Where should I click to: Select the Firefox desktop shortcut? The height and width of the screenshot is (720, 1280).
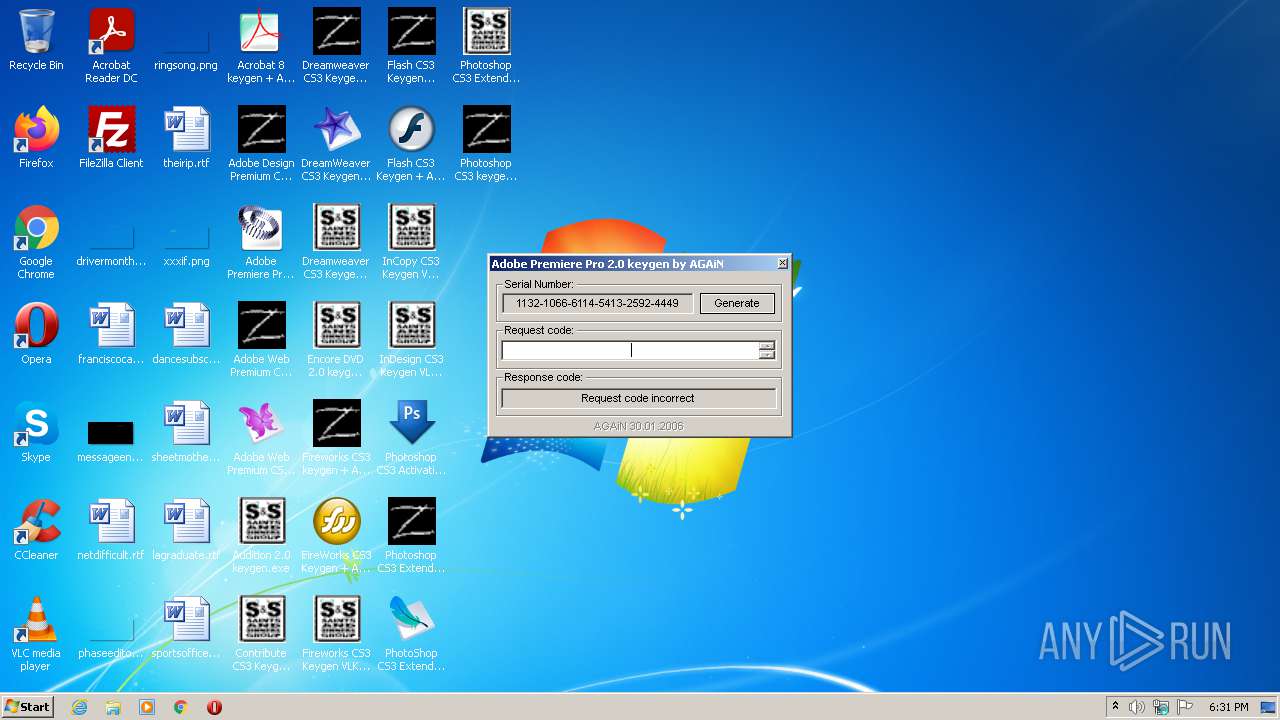tap(36, 137)
